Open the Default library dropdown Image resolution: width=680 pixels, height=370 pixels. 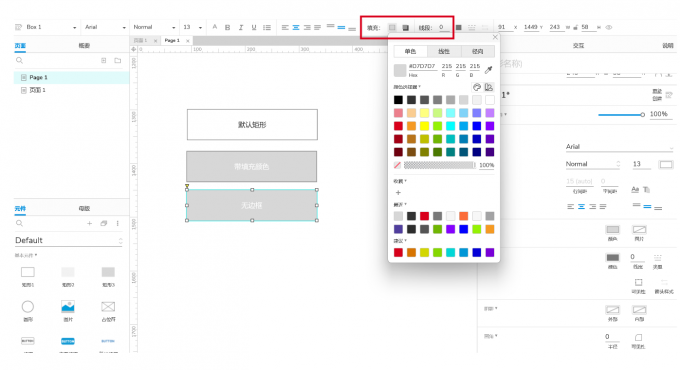pos(69,240)
